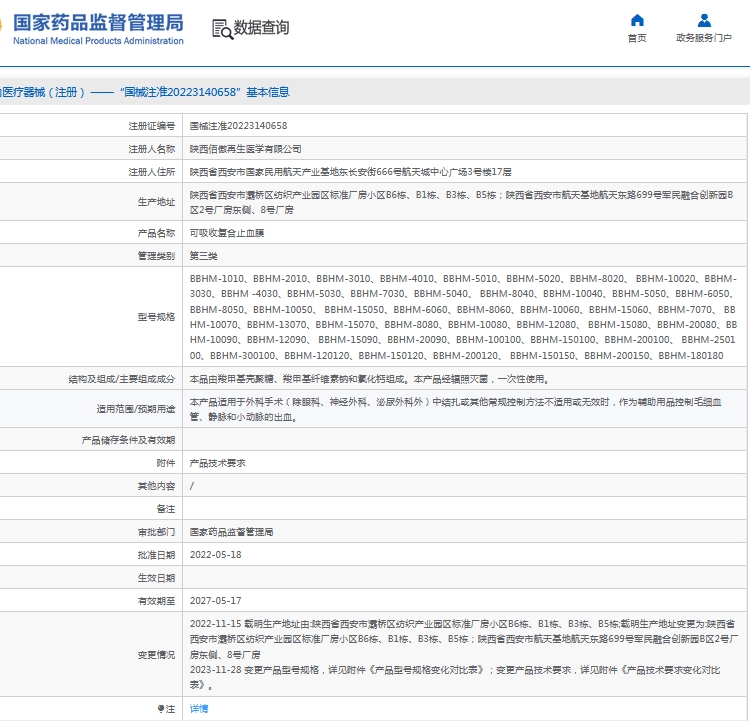Screen dimensions: 750x721
Task: Click attachment value 产品技术要求
Action: click(x=217, y=463)
